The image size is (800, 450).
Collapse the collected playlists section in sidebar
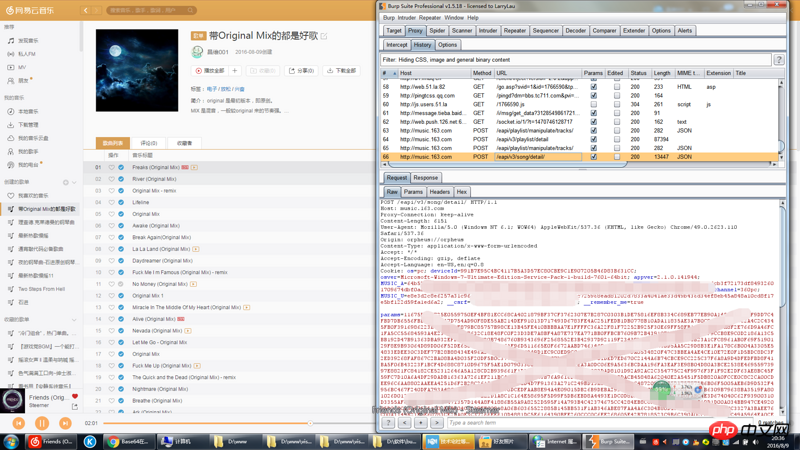(x=74, y=320)
